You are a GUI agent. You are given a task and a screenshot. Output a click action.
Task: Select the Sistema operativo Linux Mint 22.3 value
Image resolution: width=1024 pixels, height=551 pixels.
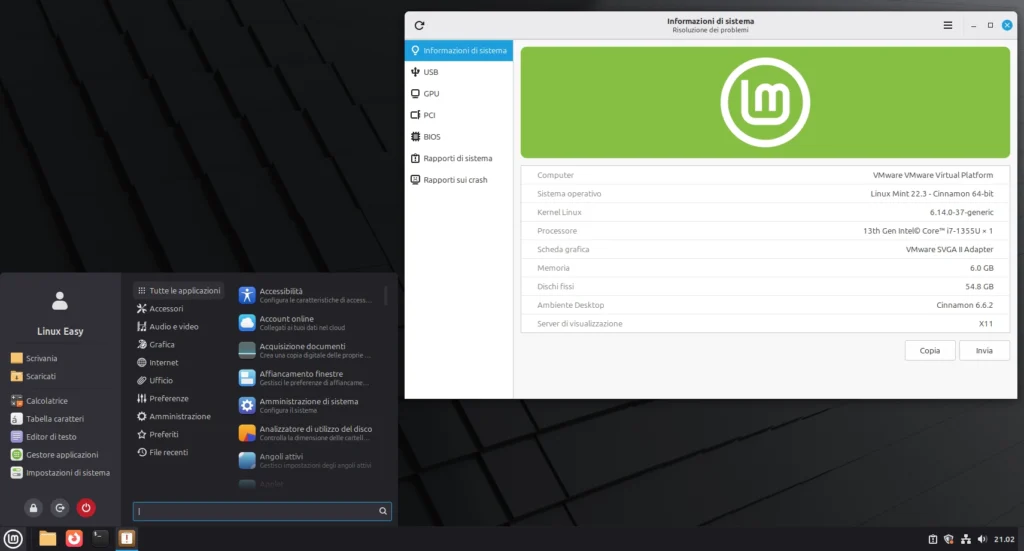point(931,194)
